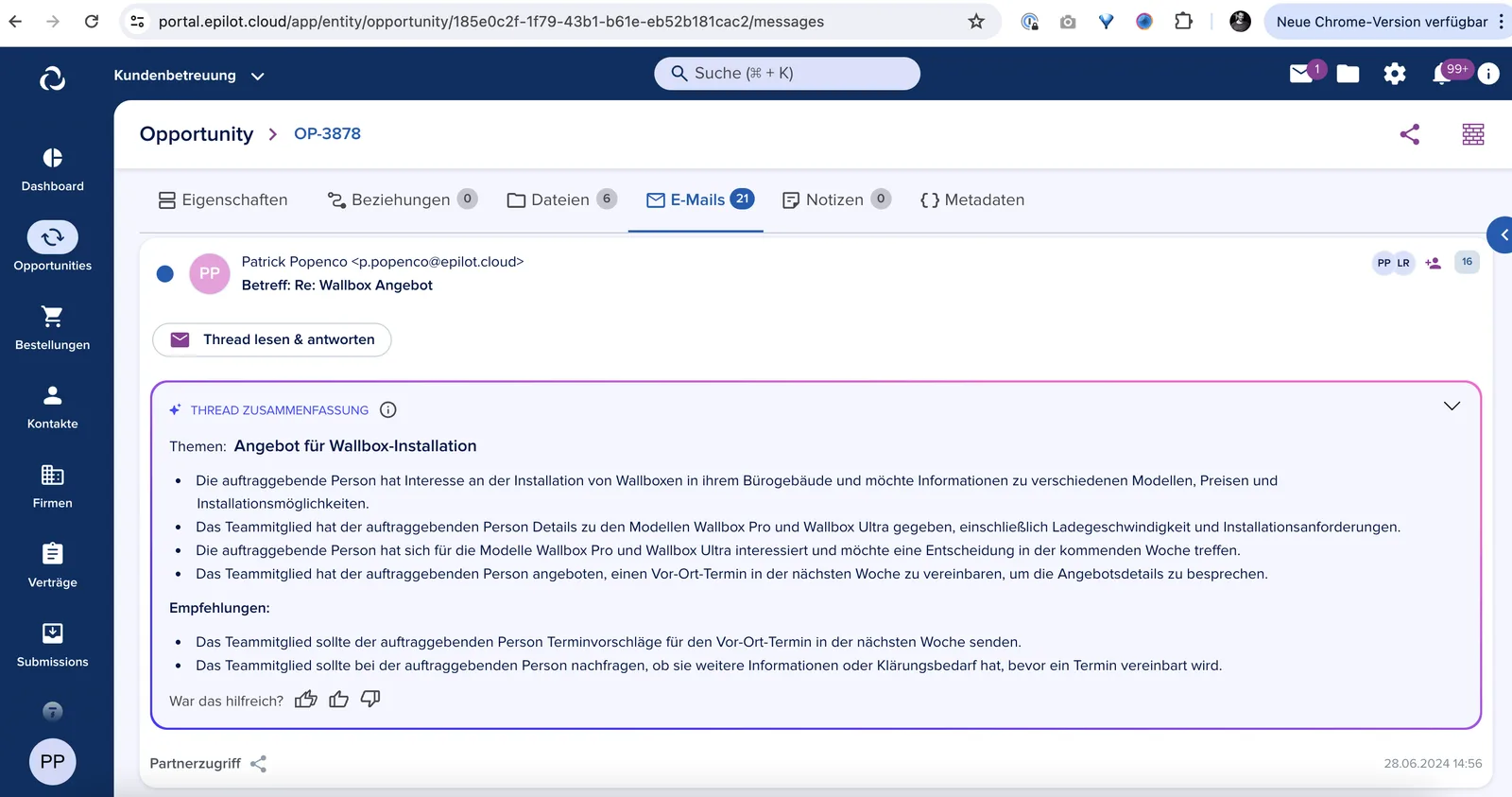This screenshot has width=1512, height=797.
Task: Open the files folder icon in header
Action: click(x=1349, y=74)
